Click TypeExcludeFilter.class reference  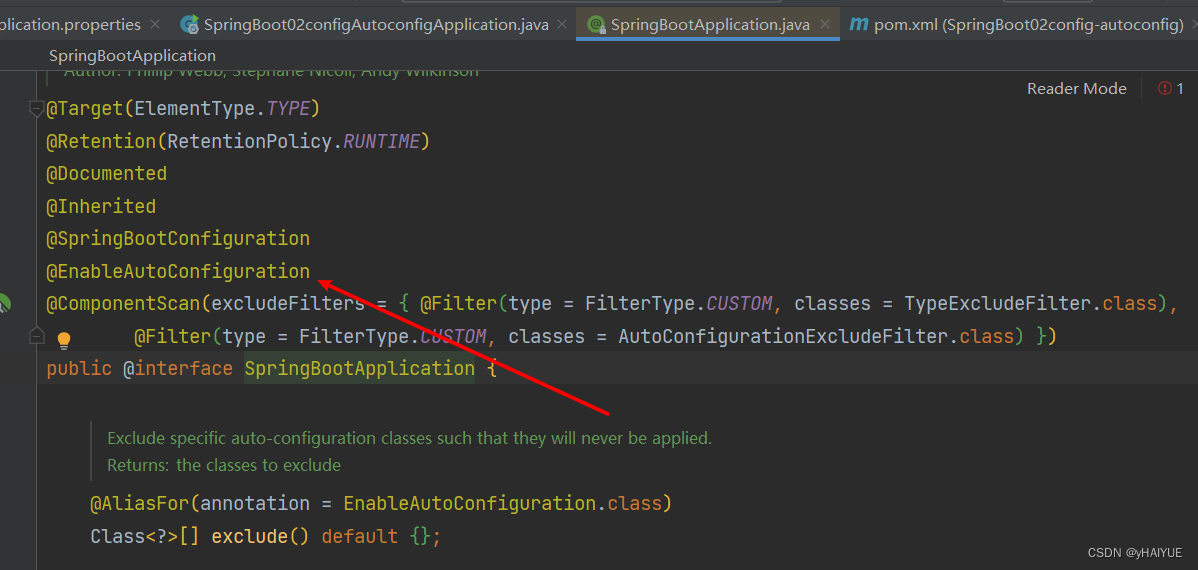1031,303
